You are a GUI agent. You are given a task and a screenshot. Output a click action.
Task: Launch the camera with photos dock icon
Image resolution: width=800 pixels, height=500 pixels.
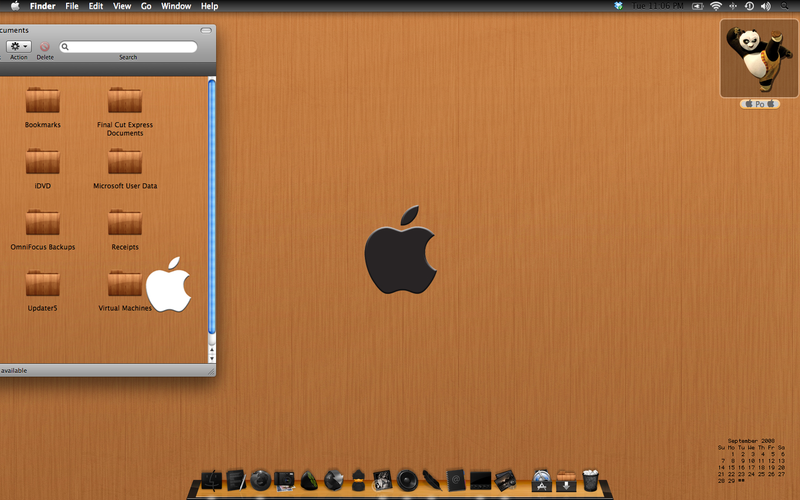pyautogui.click(x=285, y=481)
